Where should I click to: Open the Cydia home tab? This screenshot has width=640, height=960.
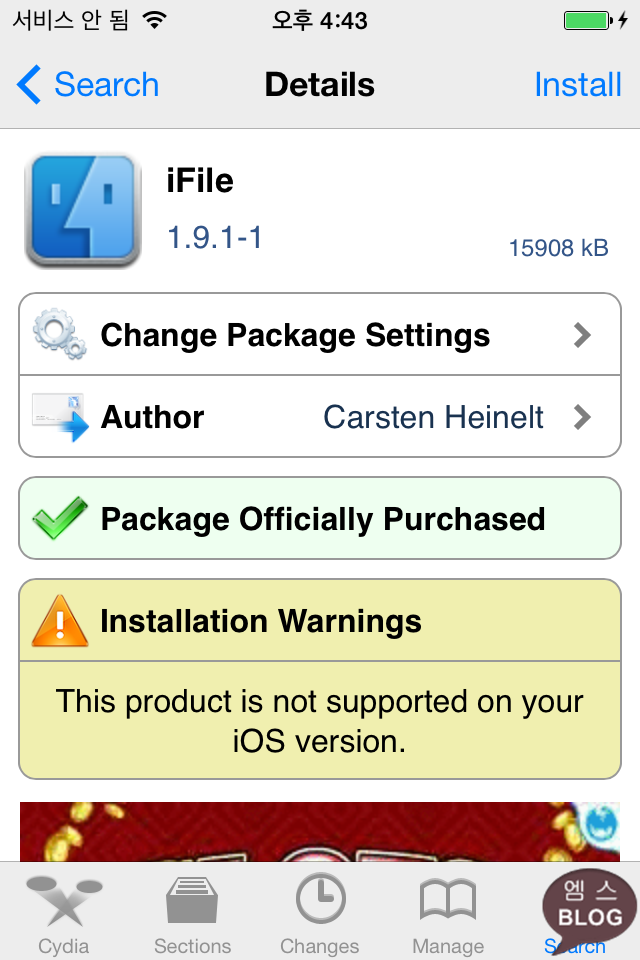click(63, 915)
